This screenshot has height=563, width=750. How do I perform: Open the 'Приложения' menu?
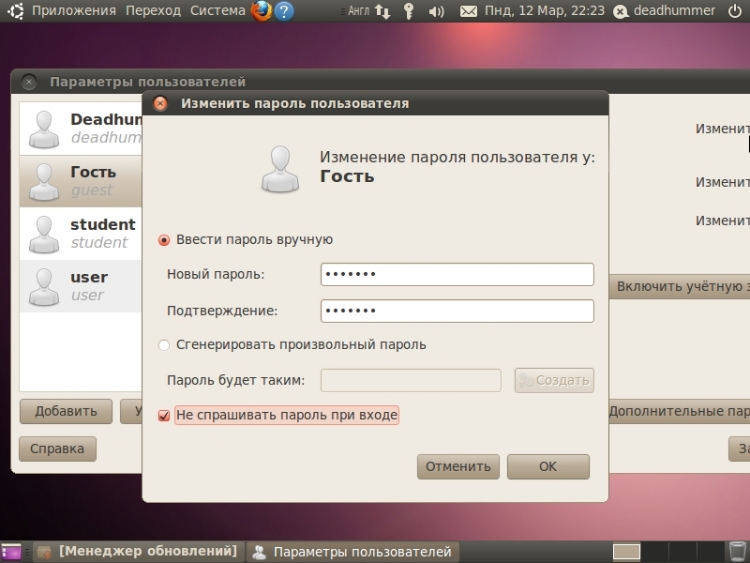tap(73, 11)
